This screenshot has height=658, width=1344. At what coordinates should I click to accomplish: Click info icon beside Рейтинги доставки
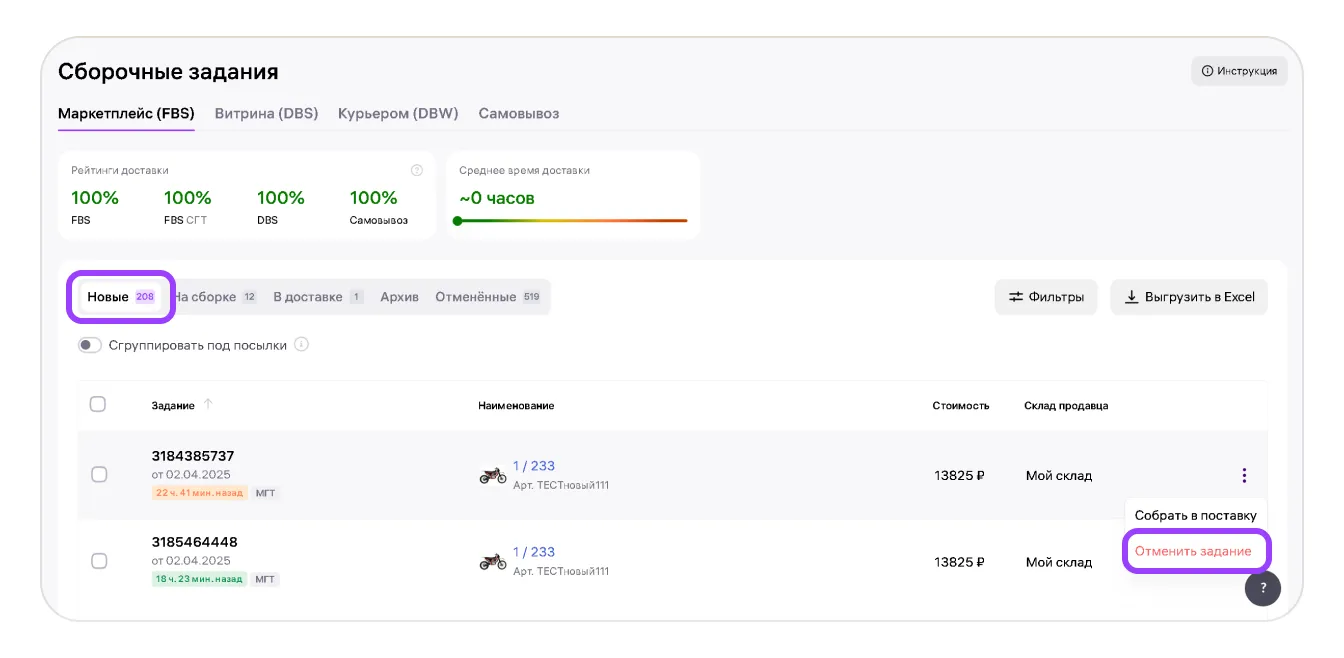[417, 171]
